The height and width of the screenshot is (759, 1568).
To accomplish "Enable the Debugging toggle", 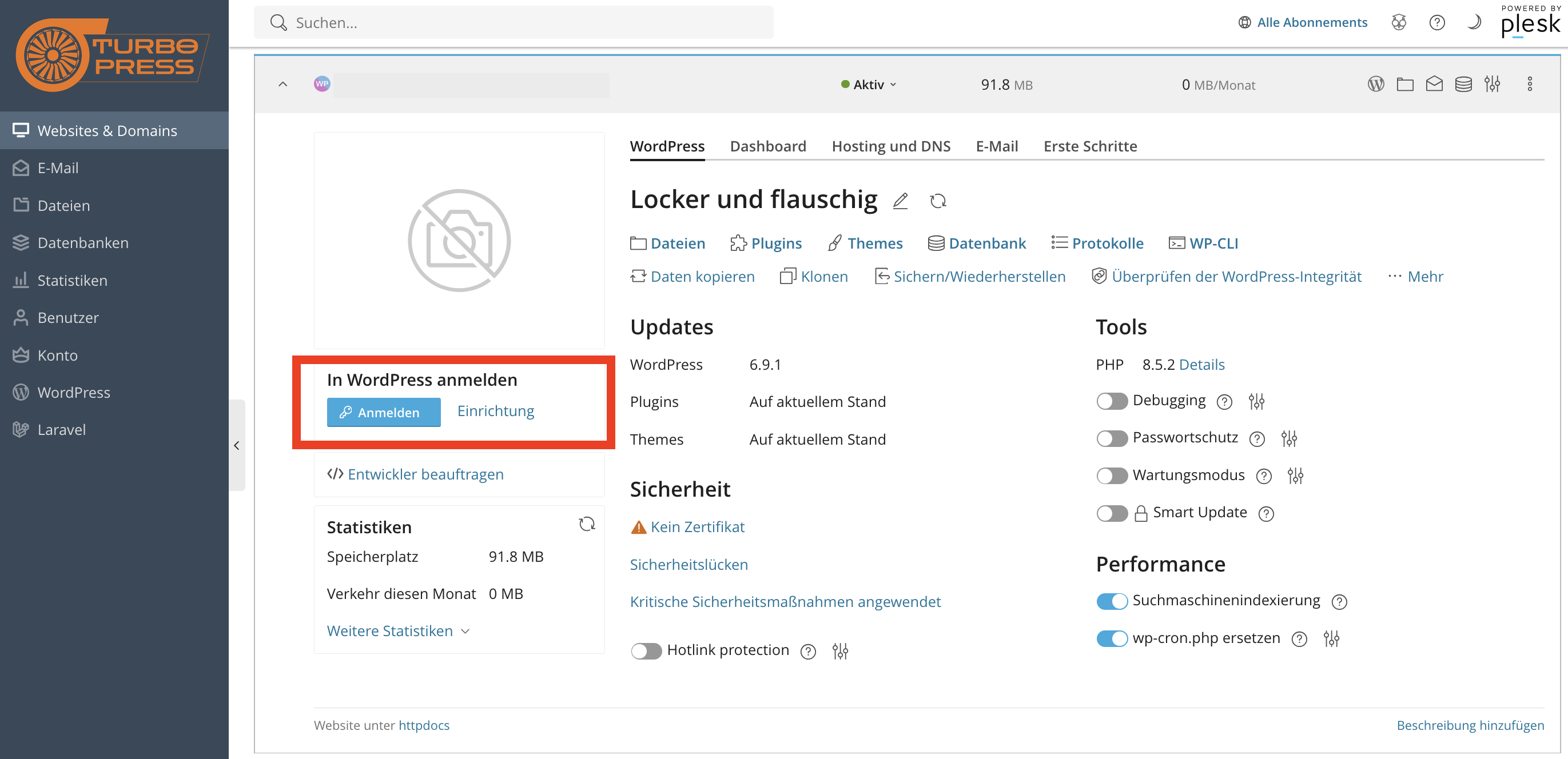I will tap(1112, 401).
